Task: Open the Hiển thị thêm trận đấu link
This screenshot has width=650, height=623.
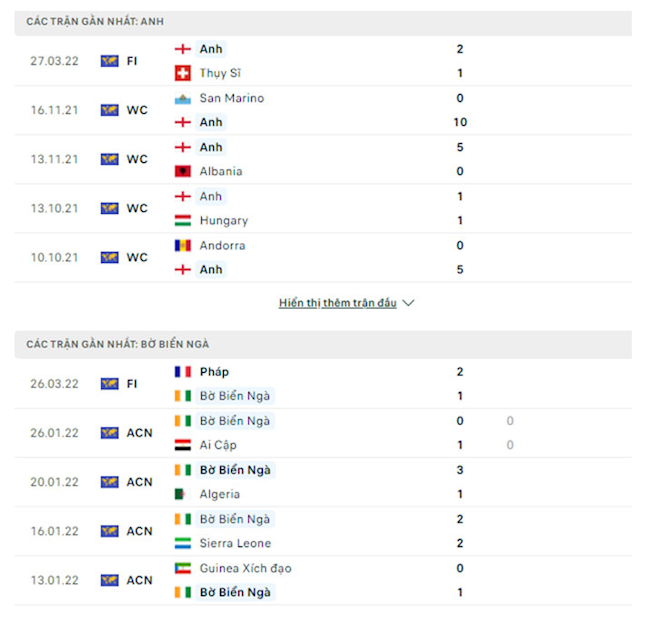Action: [x=337, y=303]
